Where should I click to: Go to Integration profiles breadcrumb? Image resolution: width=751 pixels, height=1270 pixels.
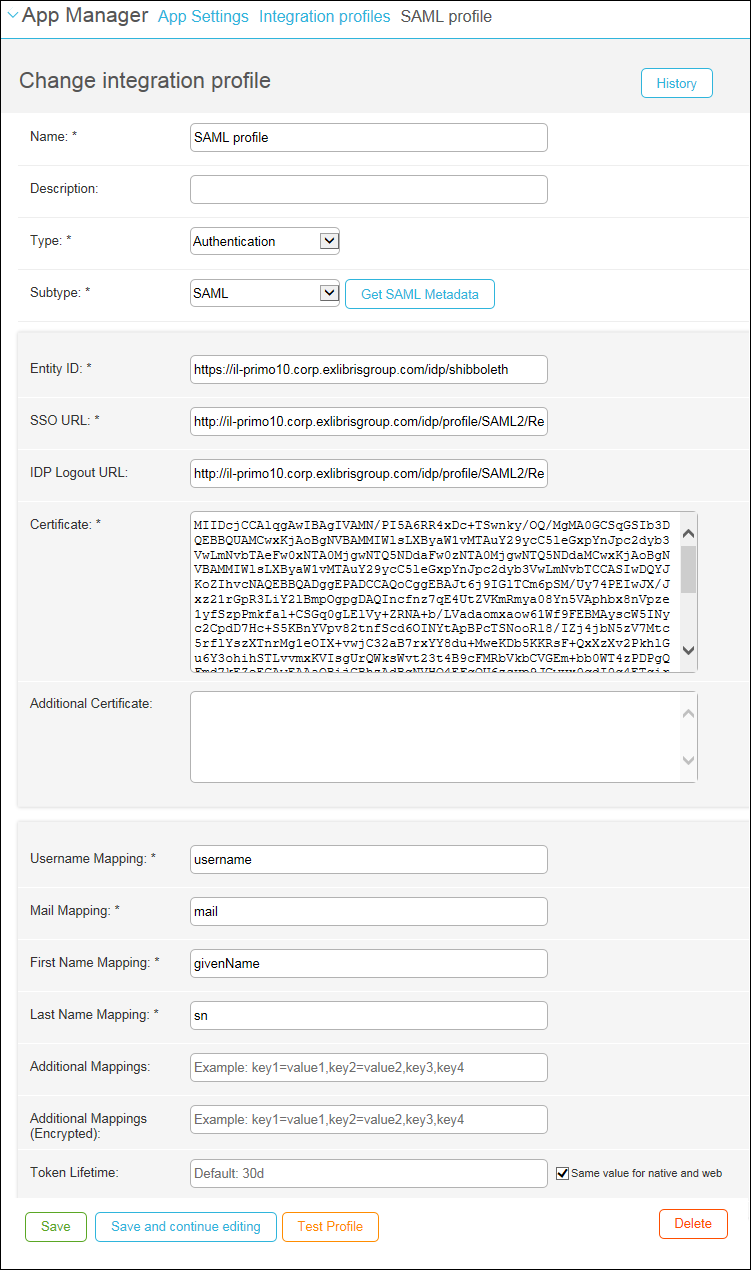point(325,16)
